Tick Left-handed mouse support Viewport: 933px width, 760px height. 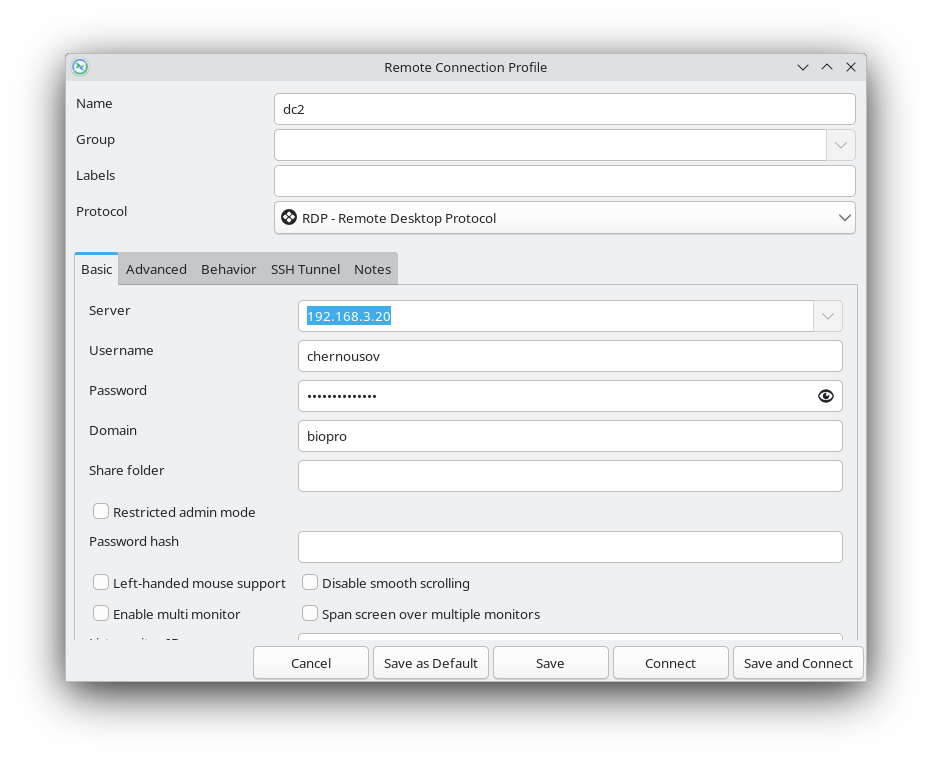tap(101, 583)
